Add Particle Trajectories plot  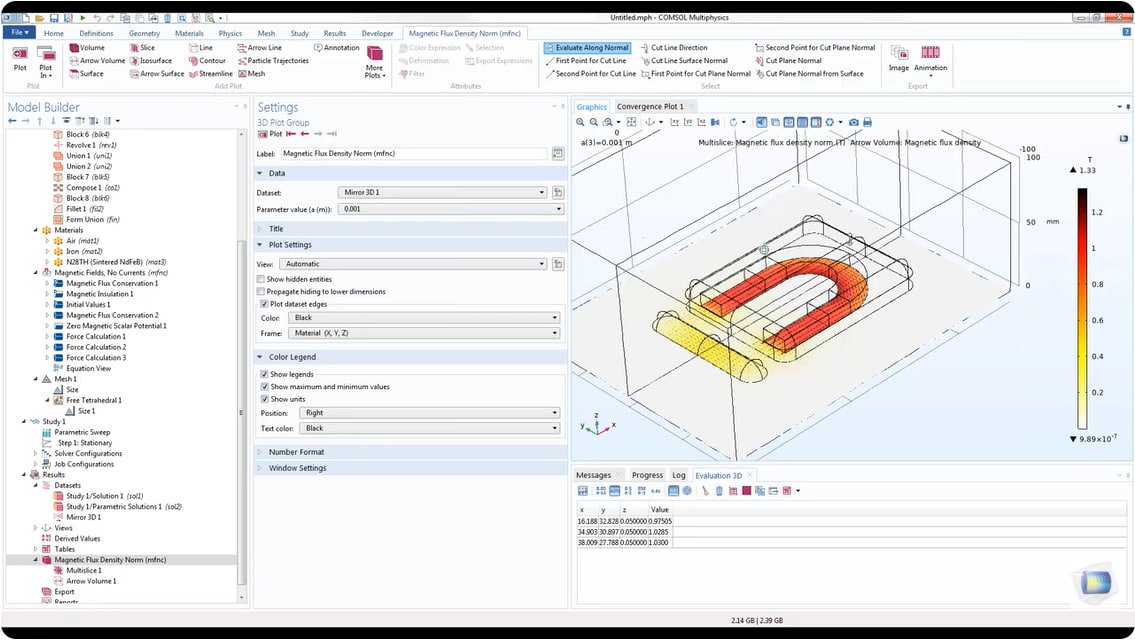point(273,61)
